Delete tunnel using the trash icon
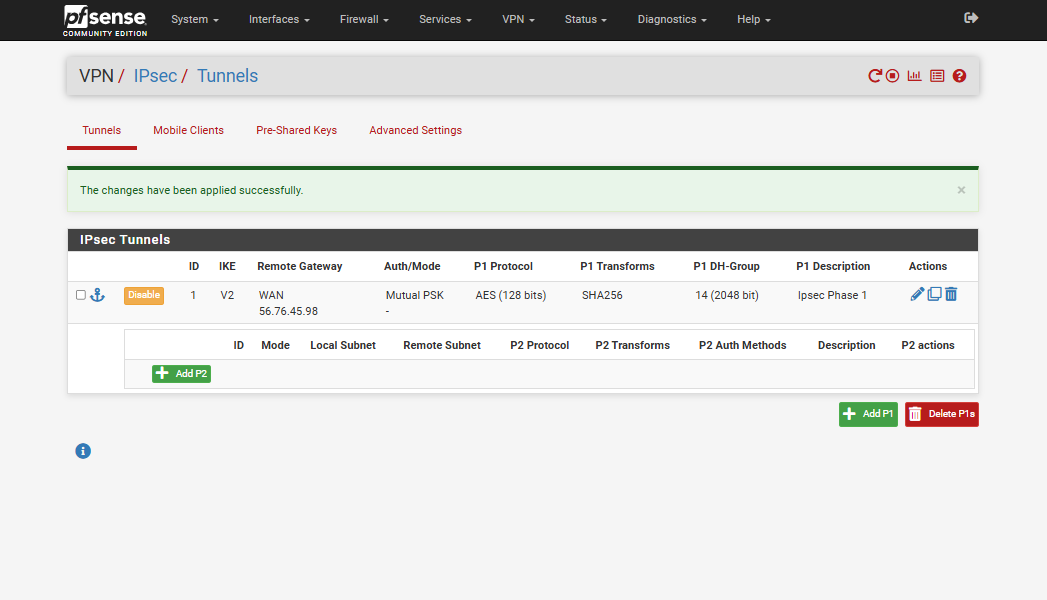The width and height of the screenshot is (1047, 600). 951,294
